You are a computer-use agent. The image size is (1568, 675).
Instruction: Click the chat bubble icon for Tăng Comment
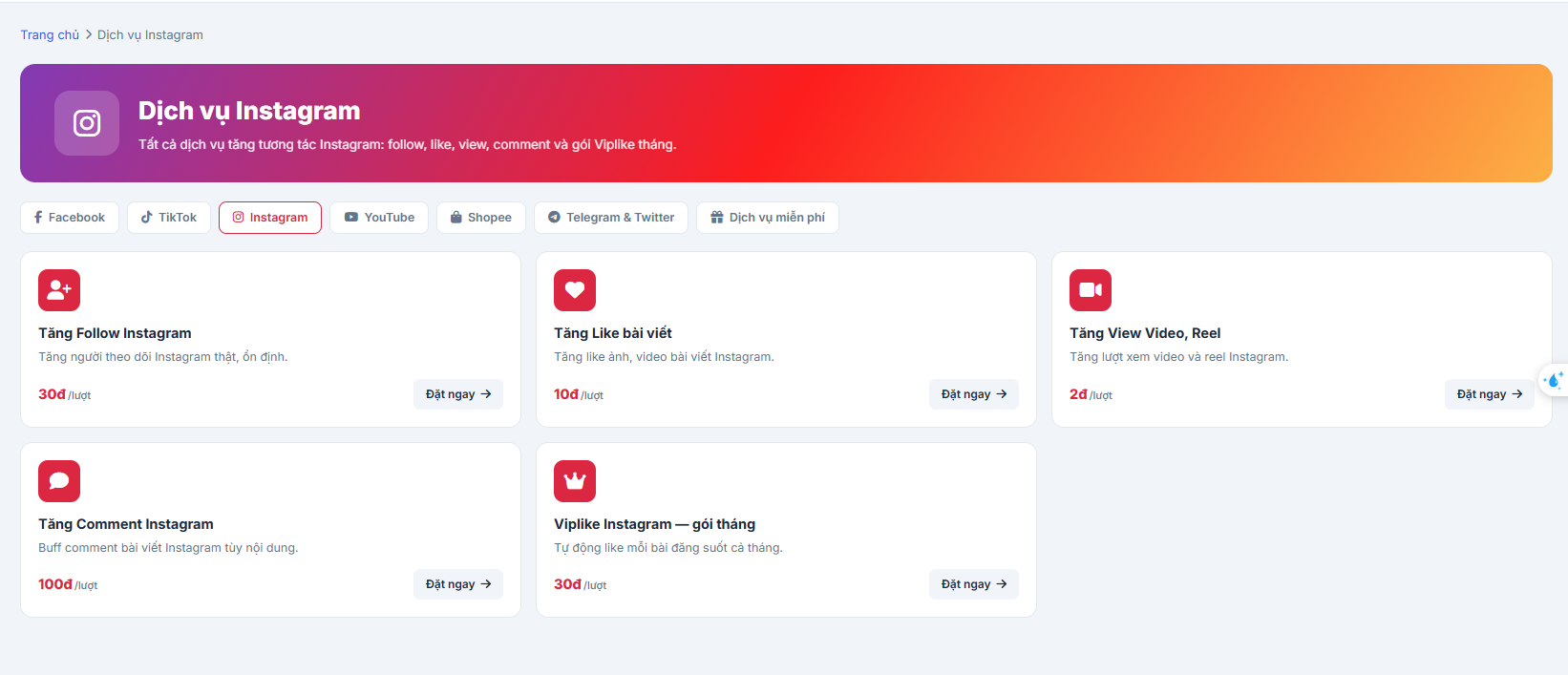tap(59, 481)
